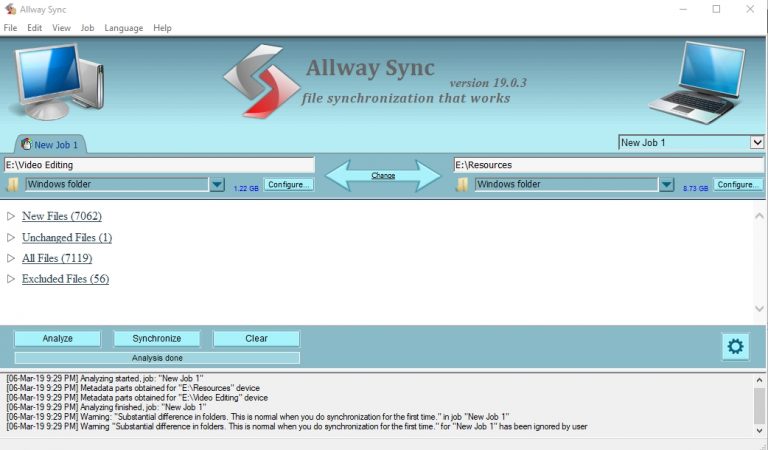The height and width of the screenshot is (450, 768).
Task: Click the desktop computer icon
Action: tap(58, 81)
